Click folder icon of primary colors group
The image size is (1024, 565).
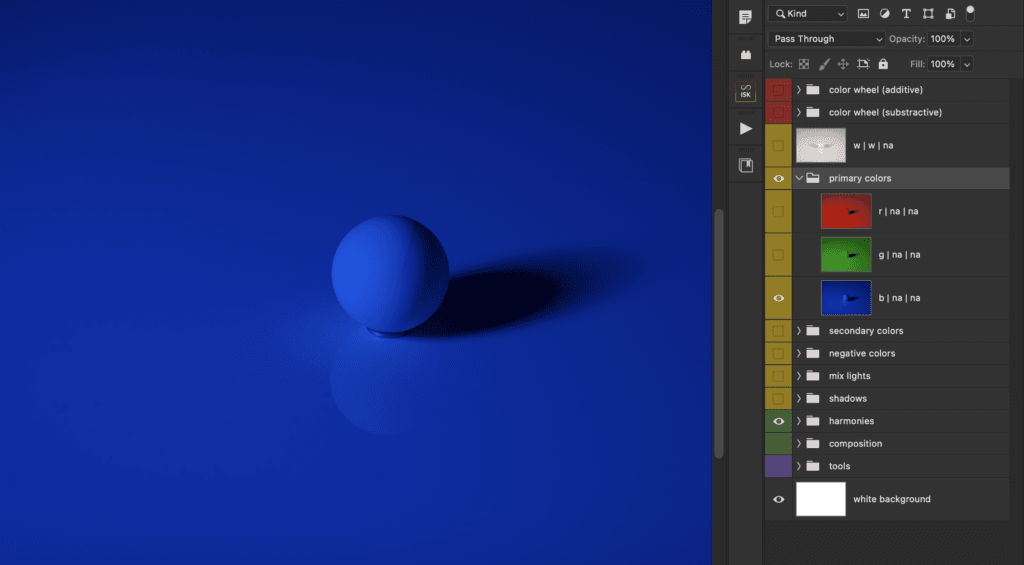[812, 178]
